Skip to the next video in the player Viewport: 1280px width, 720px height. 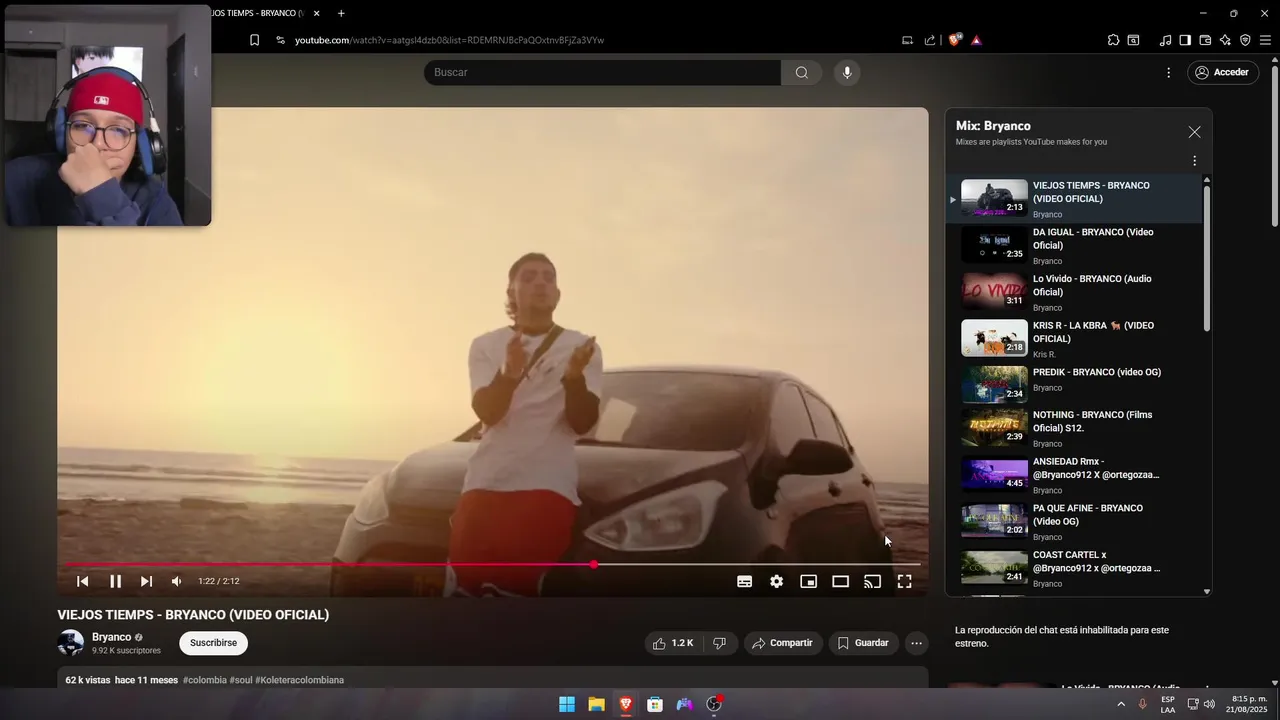pos(146,581)
